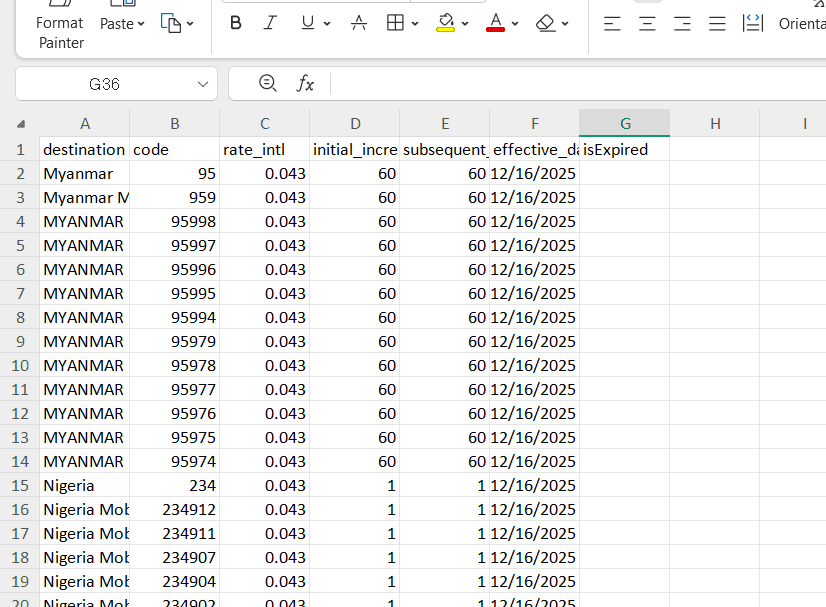
Task: Click the cell with code 95979
Action: [175, 341]
